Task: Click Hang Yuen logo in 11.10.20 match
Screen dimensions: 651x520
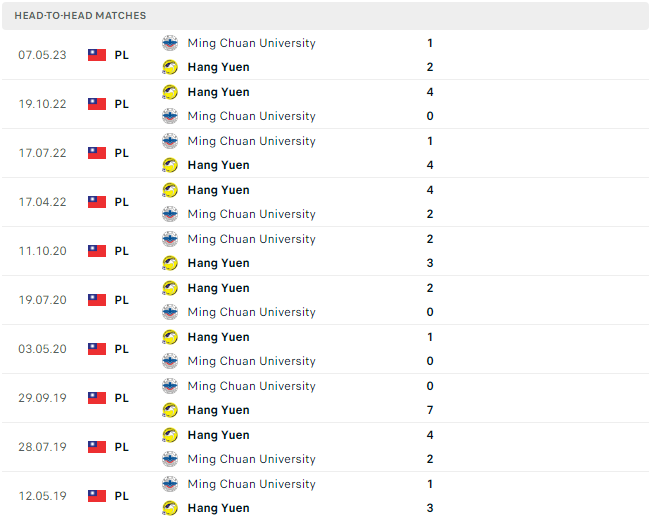Action: (170, 263)
